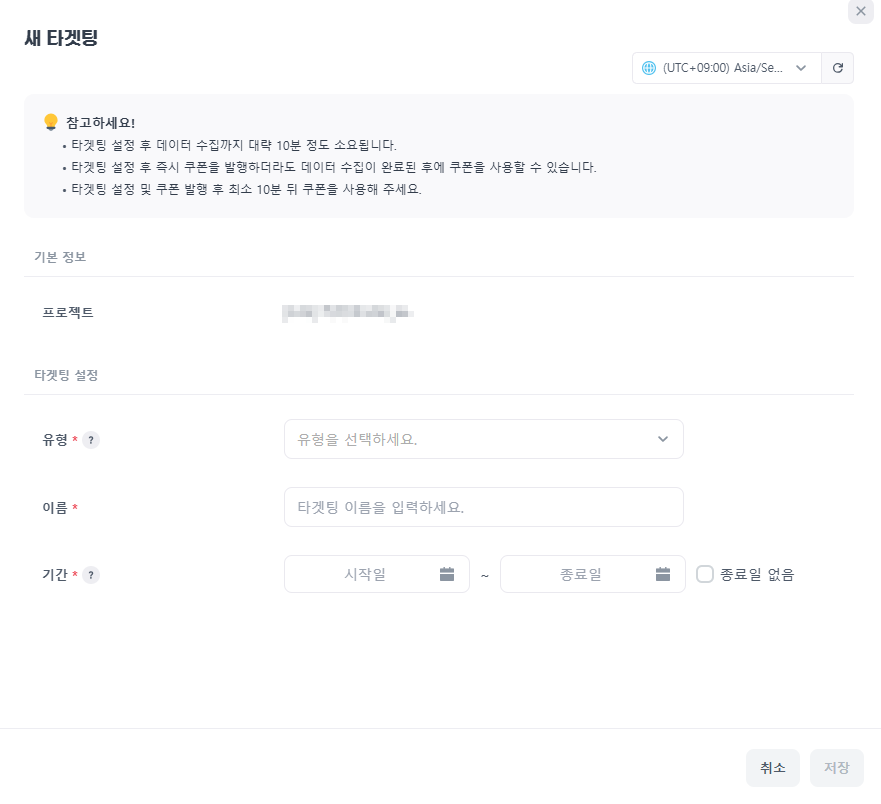The height and width of the screenshot is (804, 881).
Task: Click the 시작일 date input
Action: pyautogui.click(x=366, y=574)
